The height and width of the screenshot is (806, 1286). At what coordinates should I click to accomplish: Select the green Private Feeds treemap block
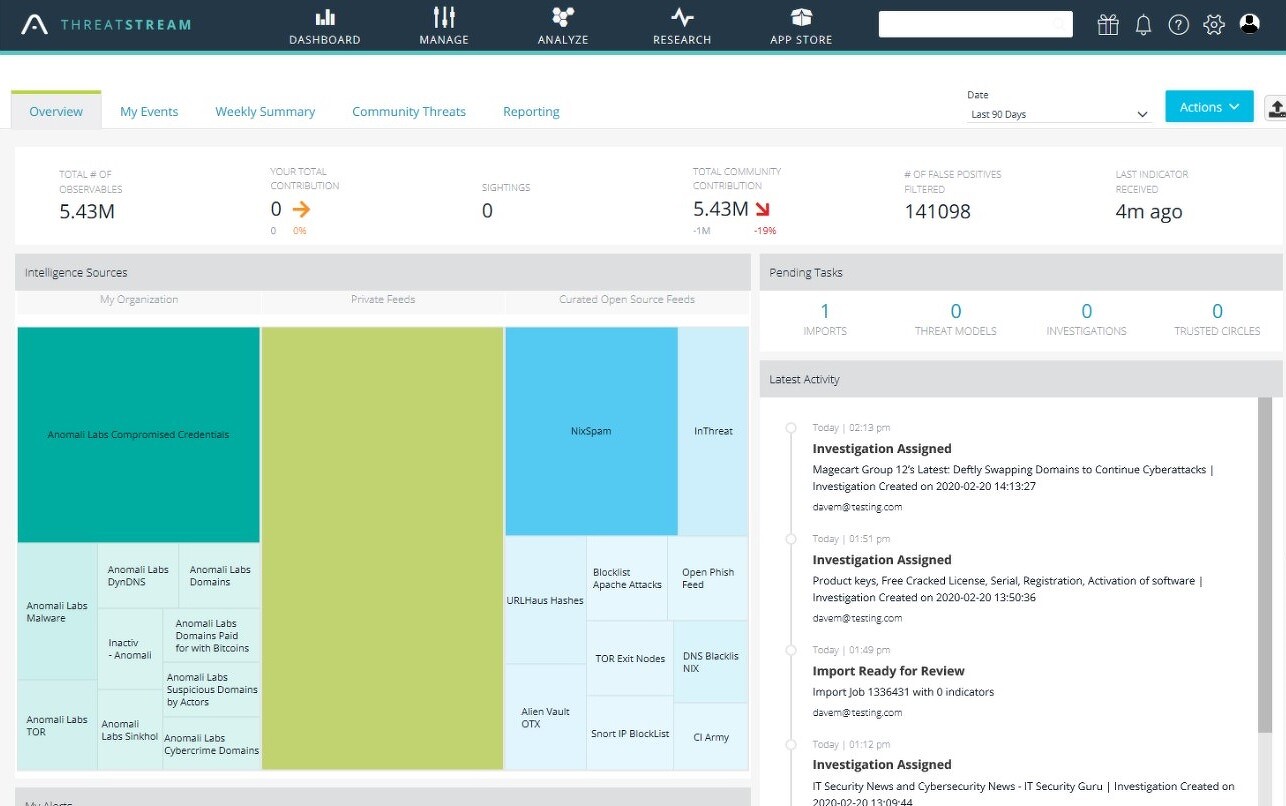(x=382, y=548)
